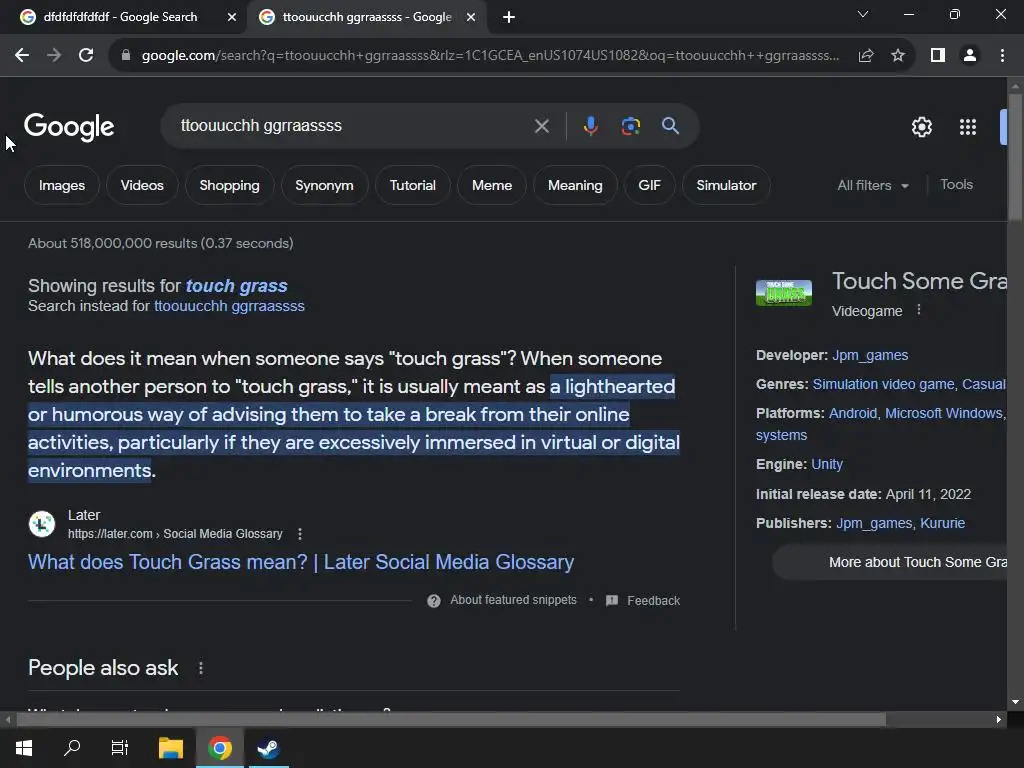Screen dimensions: 1024x768
Task: Click the vertical scrollbar down arrow
Action: pyautogui.click(x=1015, y=702)
